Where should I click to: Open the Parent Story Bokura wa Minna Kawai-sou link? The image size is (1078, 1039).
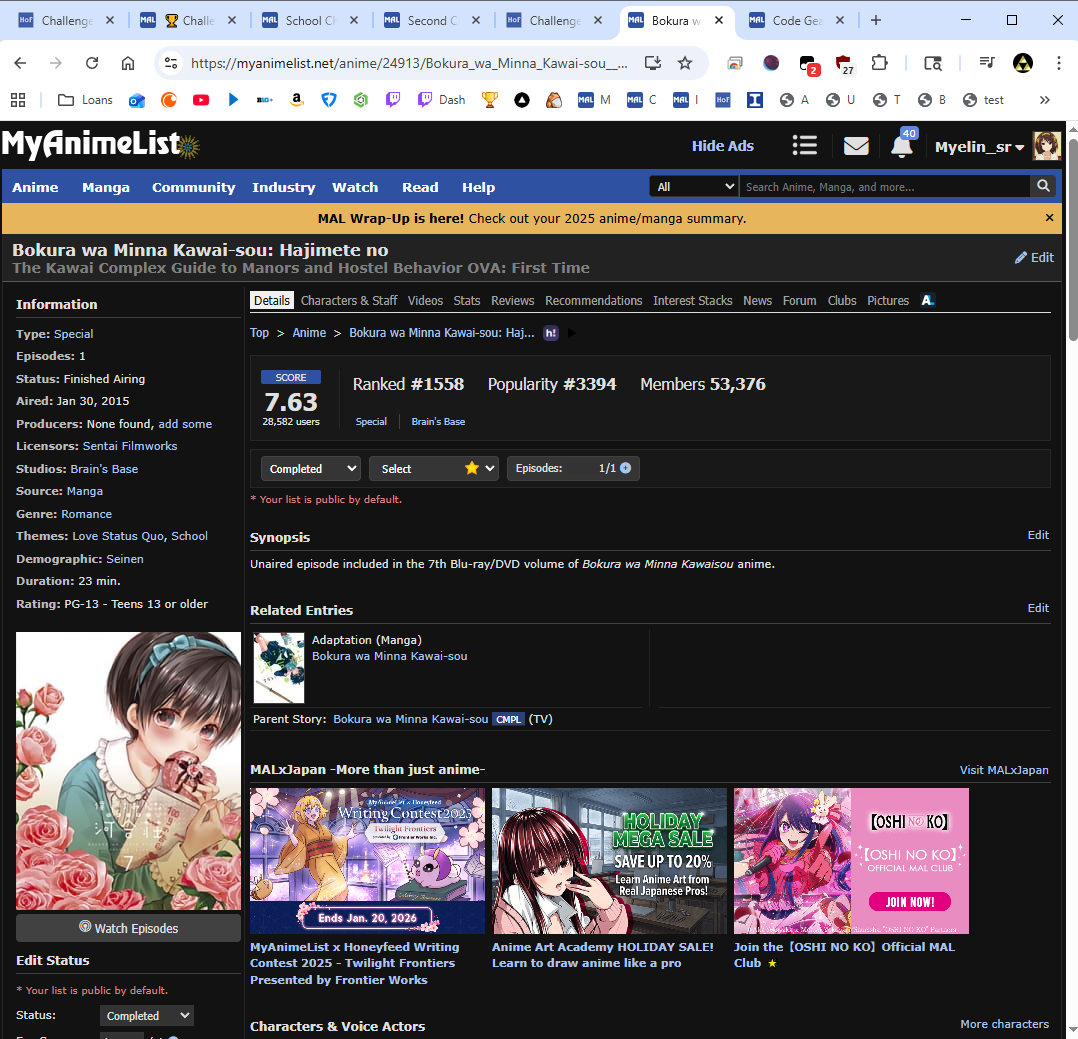(x=410, y=719)
